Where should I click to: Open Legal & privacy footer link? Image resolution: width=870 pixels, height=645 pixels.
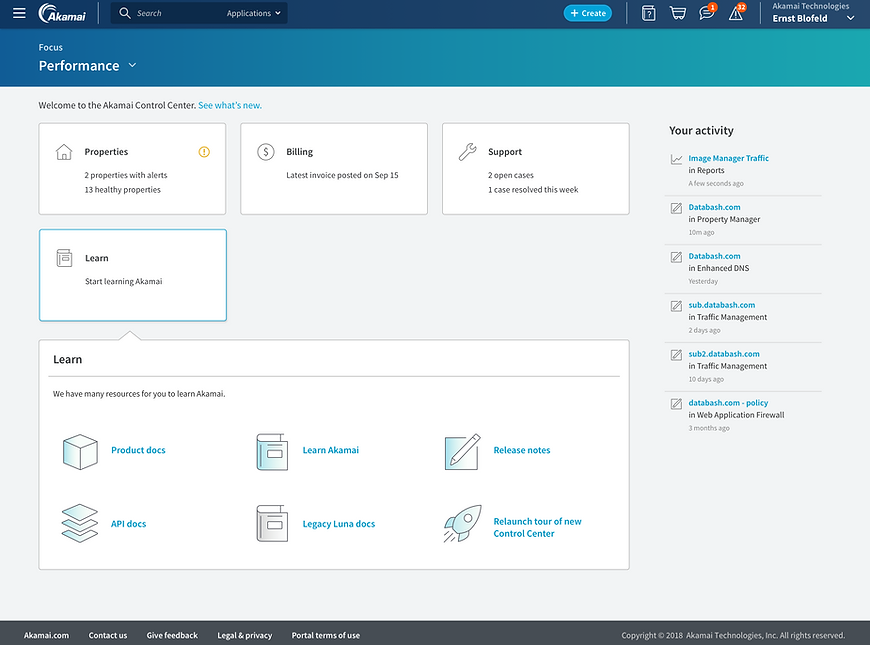(245, 636)
